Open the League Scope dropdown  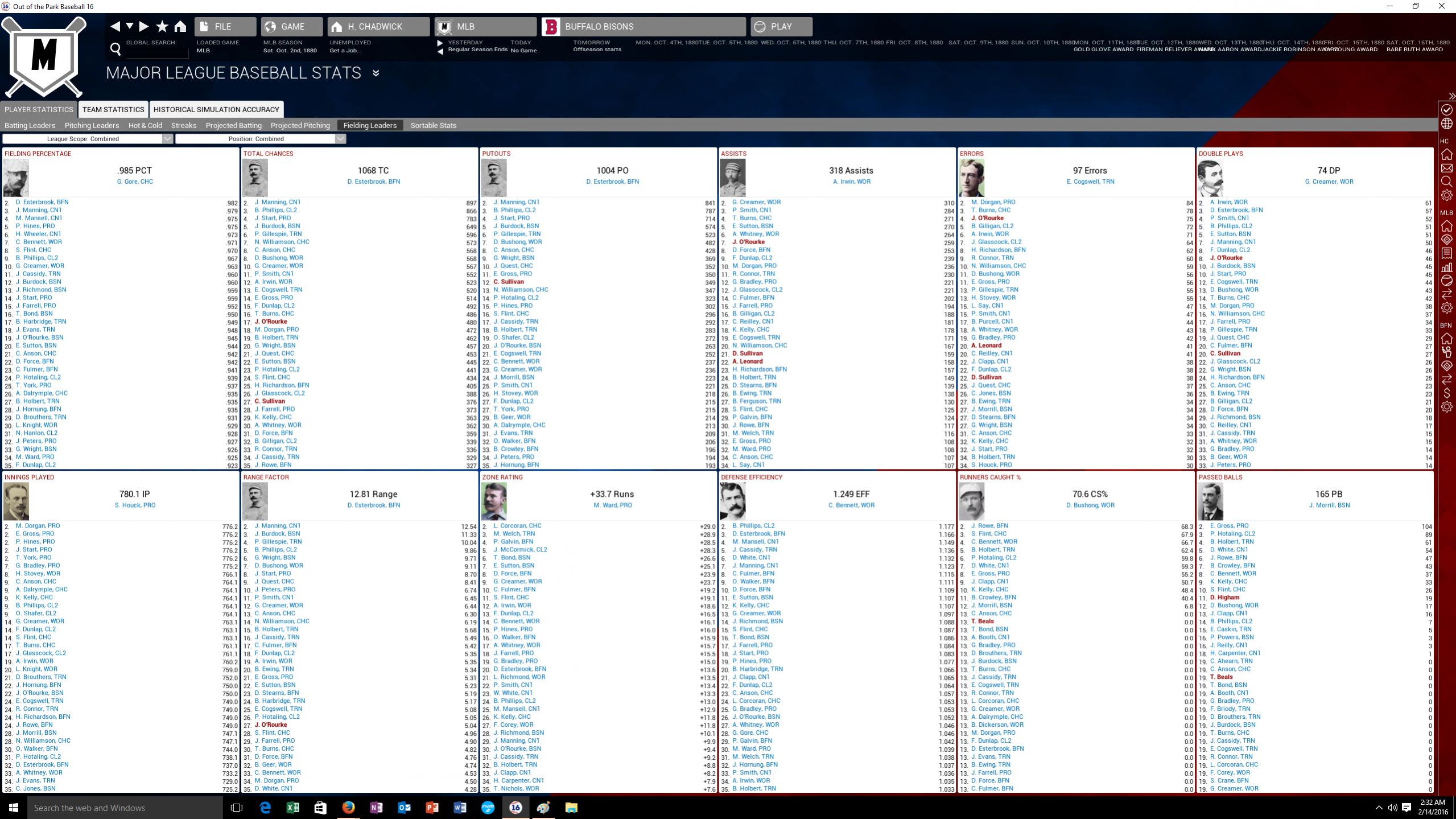tap(87, 139)
